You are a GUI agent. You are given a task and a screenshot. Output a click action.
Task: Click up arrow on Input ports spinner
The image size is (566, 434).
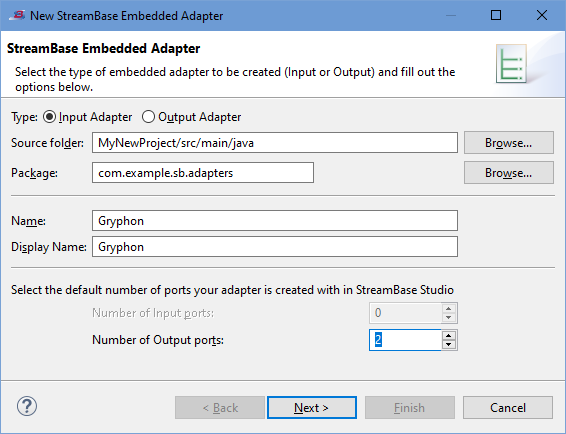point(449,308)
